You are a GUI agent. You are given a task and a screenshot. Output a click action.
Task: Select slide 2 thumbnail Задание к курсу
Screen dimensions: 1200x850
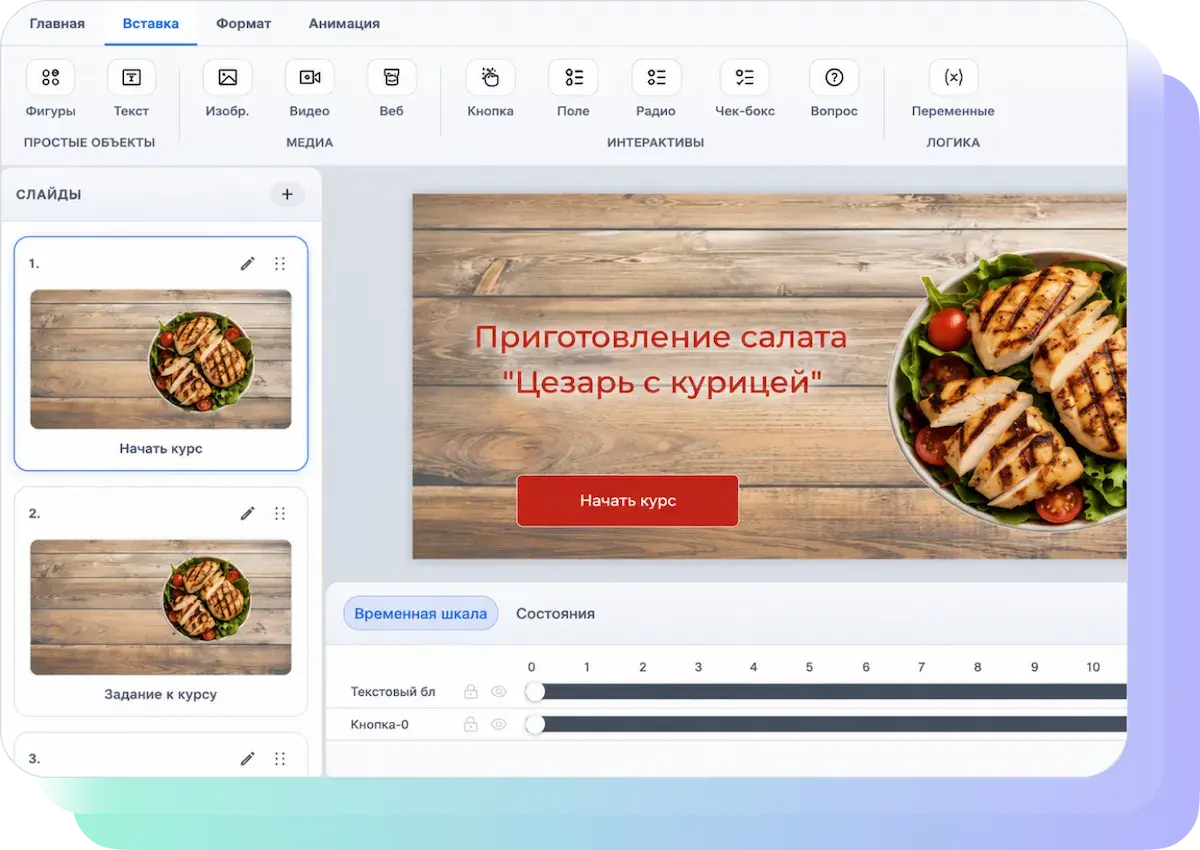point(161,607)
